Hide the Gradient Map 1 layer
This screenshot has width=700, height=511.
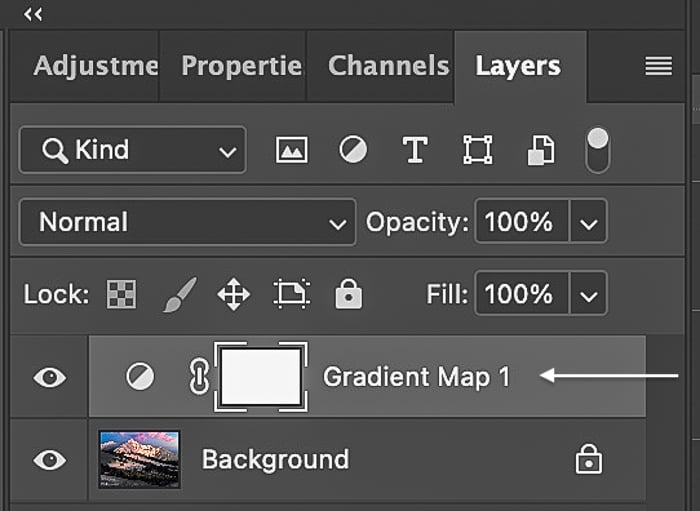coord(50,377)
